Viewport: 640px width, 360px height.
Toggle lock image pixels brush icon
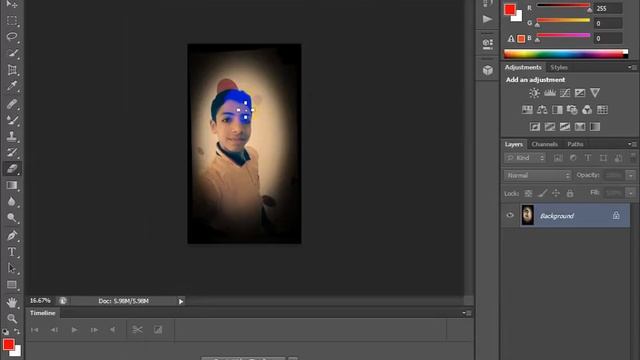pos(542,193)
